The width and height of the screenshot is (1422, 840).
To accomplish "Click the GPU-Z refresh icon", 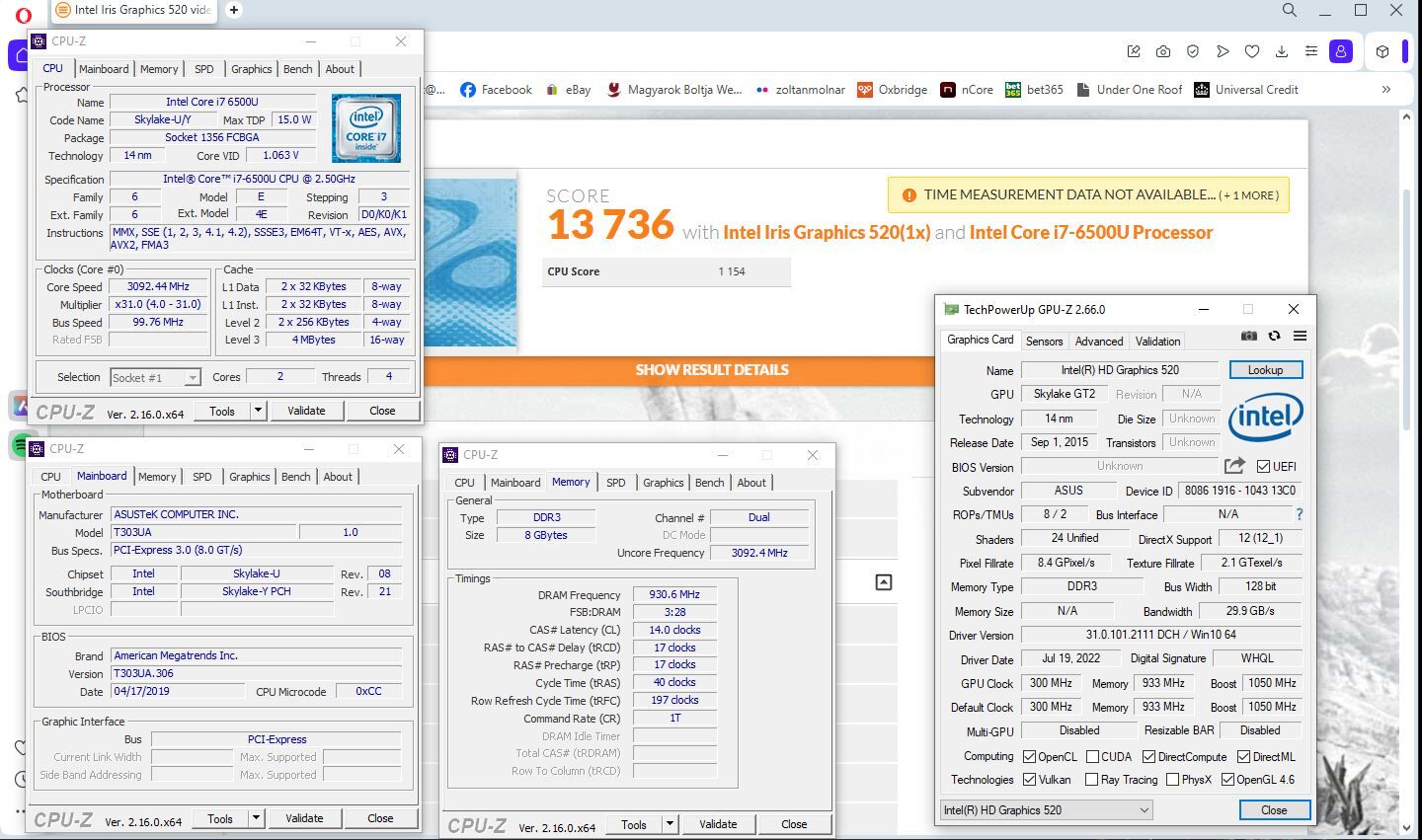I will 1274,336.
